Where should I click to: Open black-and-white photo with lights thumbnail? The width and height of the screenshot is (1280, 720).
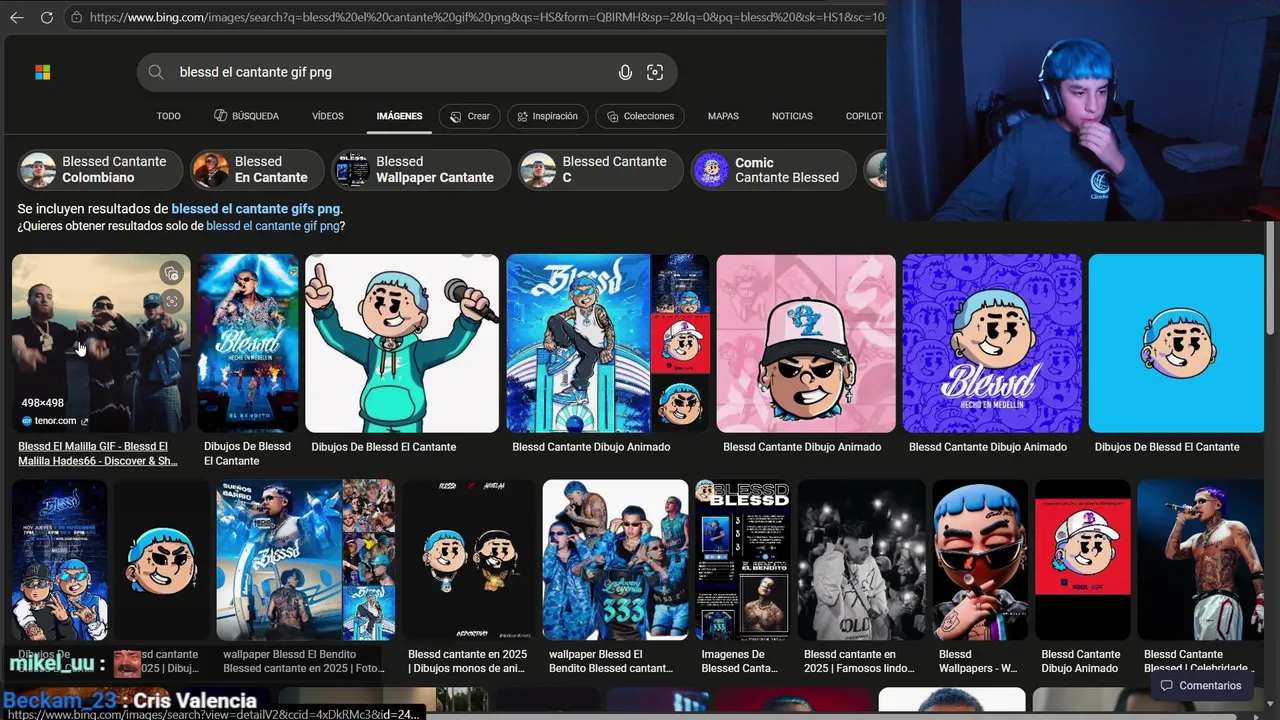(x=862, y=560)
